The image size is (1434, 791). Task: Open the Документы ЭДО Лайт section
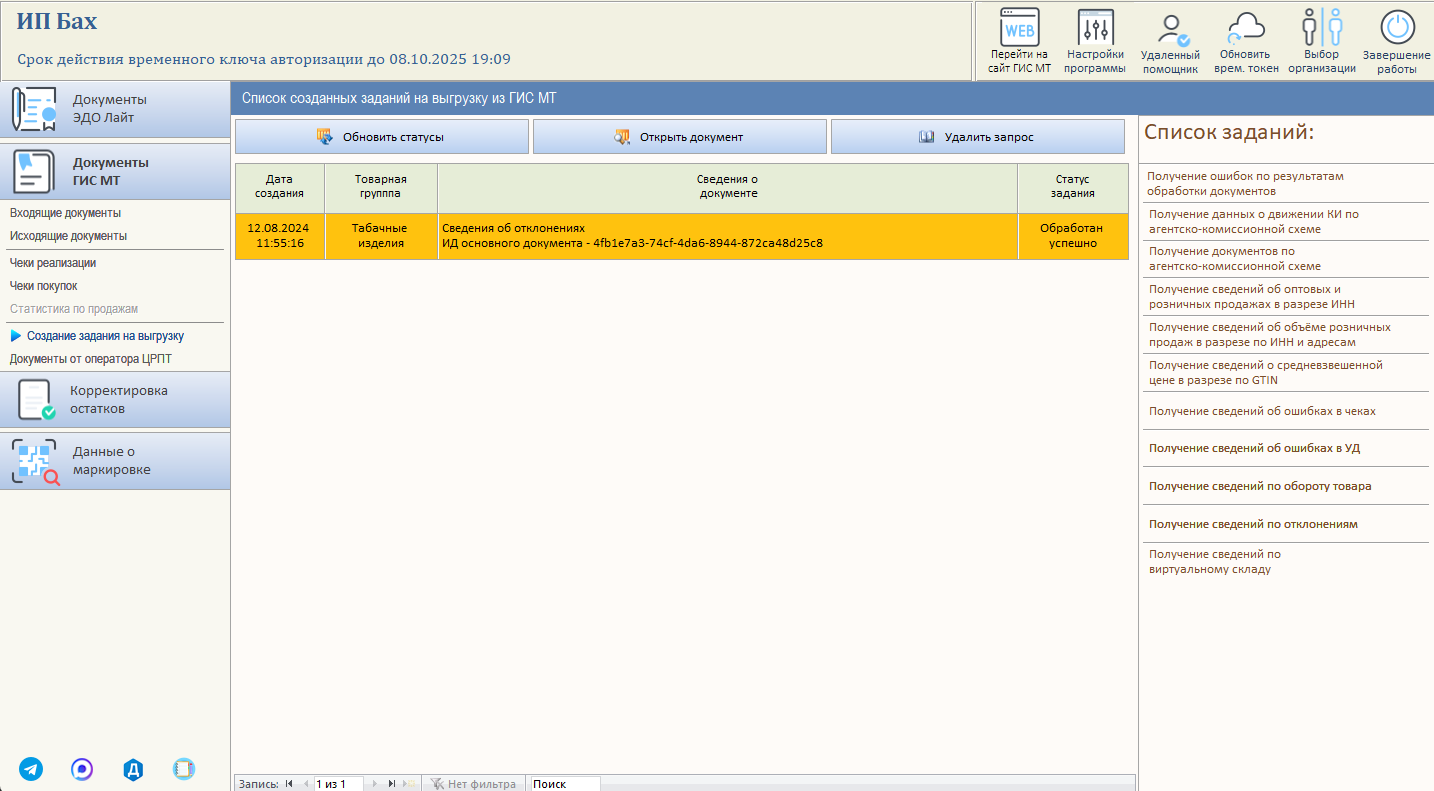pyautogui.click(x=115, y=109)
